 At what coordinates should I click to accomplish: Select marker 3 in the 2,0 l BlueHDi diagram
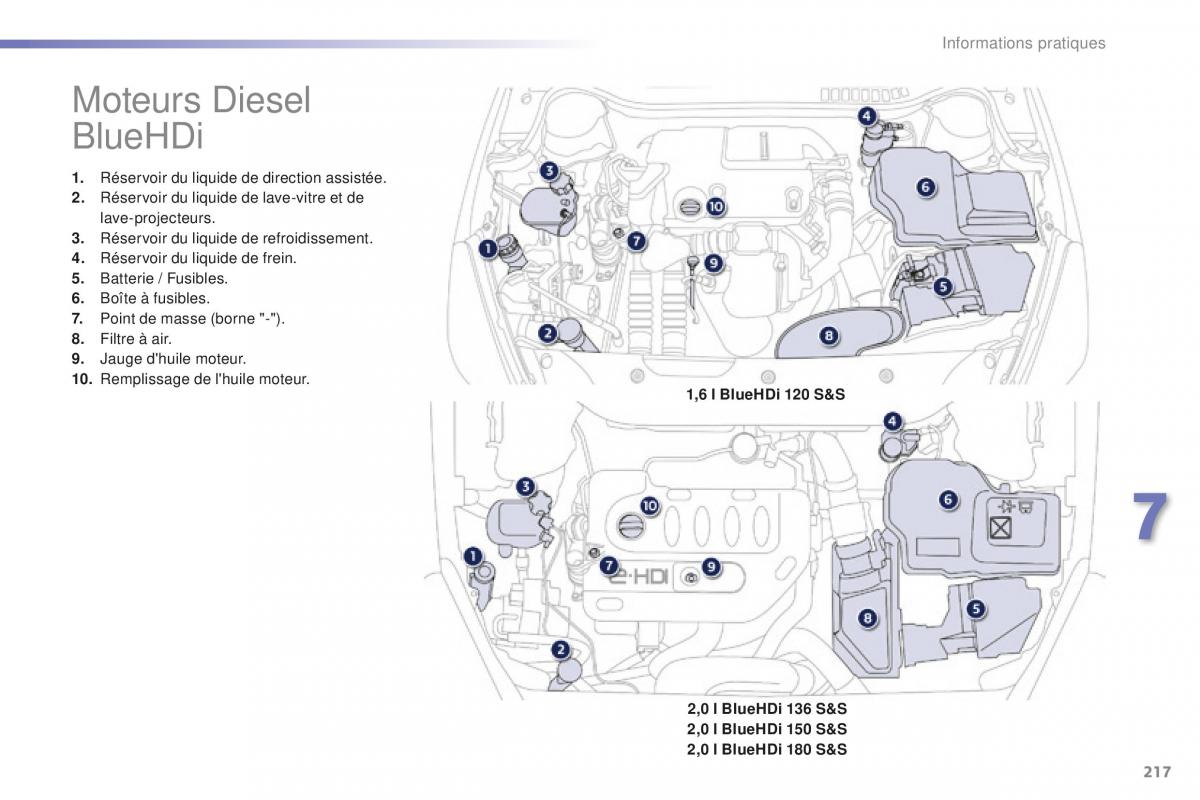tap(526, 486)
